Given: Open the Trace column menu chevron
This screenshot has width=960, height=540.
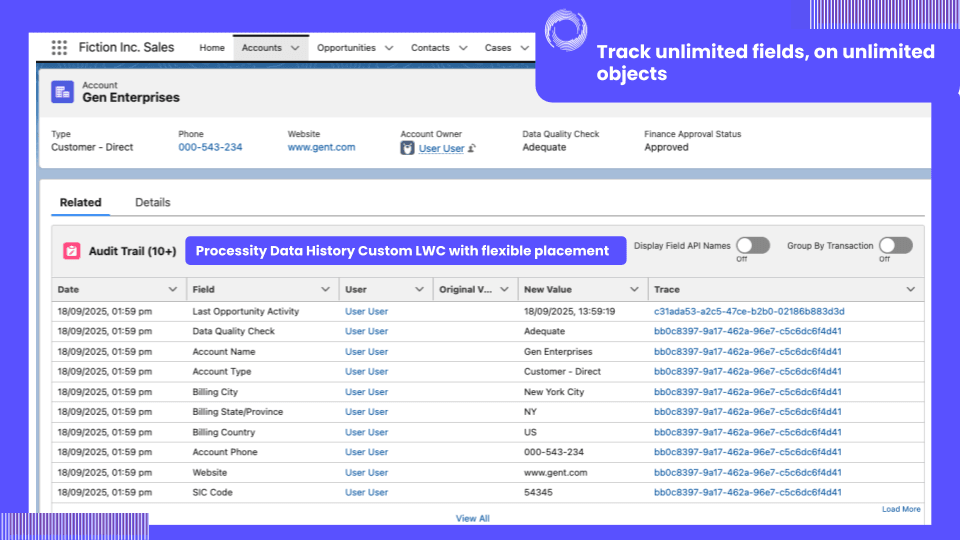Looking at the screenshot, I should pyautogui.click(x=910, y=290).
